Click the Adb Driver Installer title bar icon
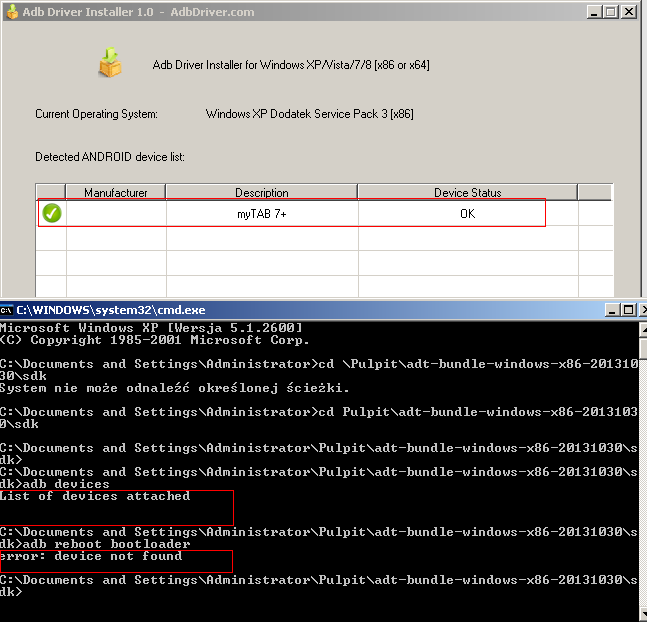Viewport: 647px width, 622px height. tap(10, 11)
